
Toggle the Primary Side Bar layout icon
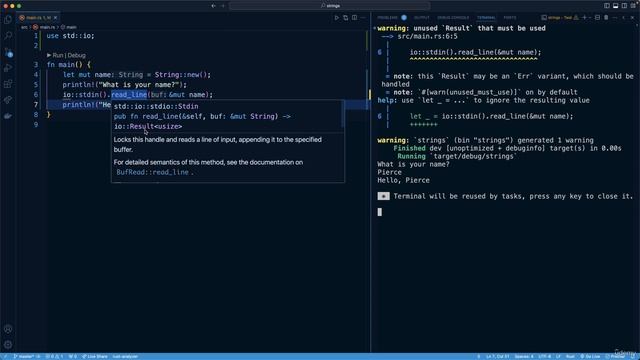[x=607, y=6]
